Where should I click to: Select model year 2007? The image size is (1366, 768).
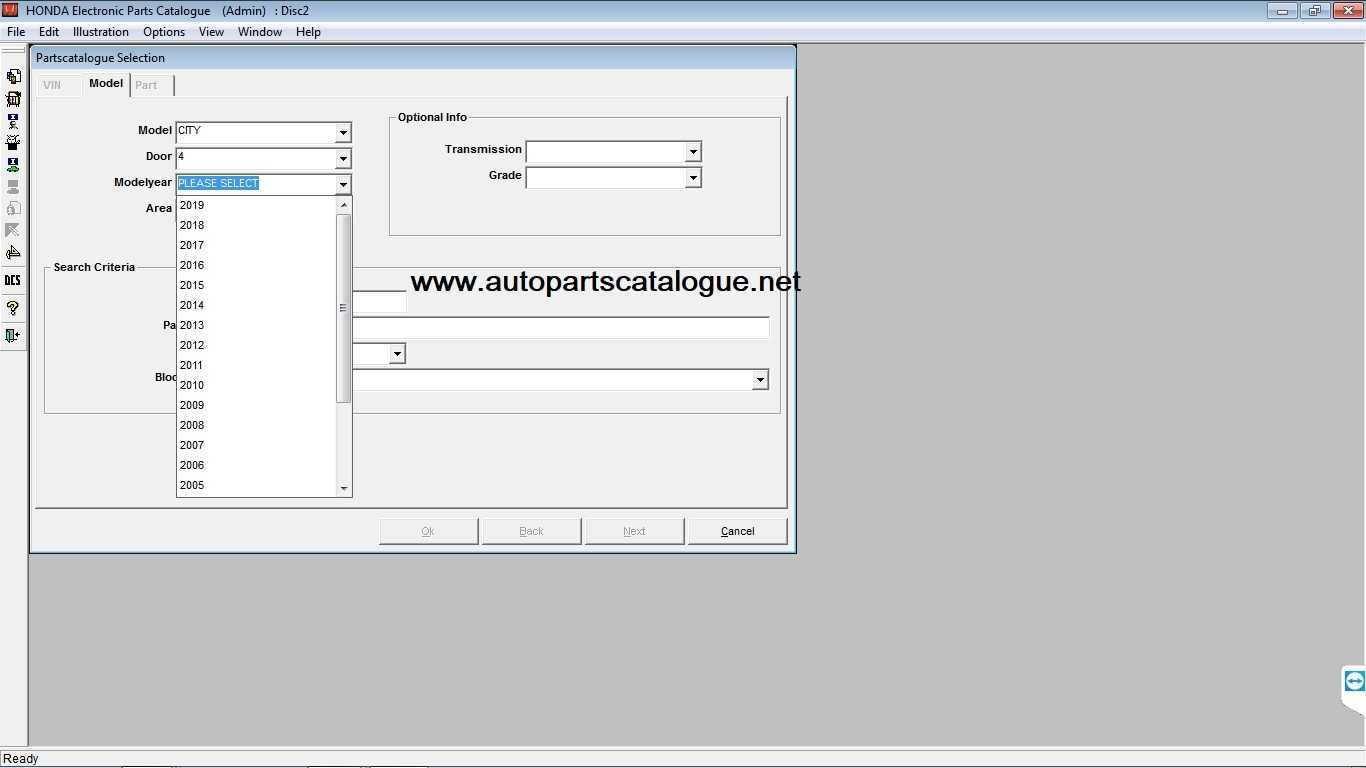point(257,445)
